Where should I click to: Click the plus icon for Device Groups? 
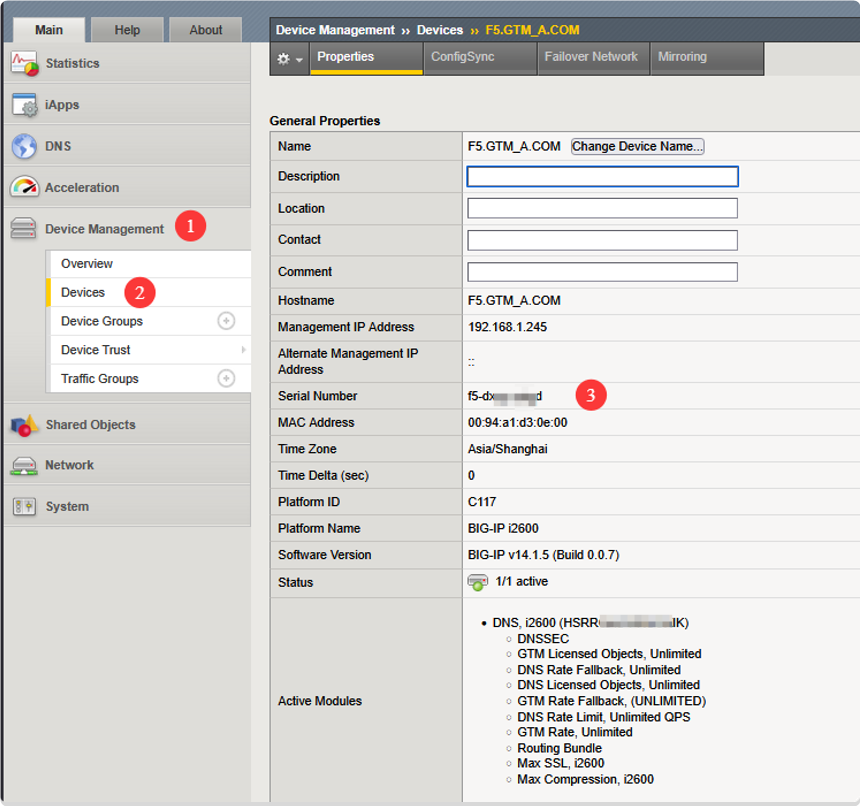click(x=226, y=321)
